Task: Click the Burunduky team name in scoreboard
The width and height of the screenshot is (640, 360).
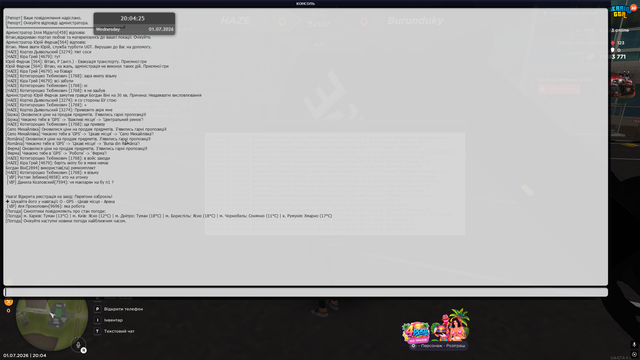Action: tap(415, 20)
